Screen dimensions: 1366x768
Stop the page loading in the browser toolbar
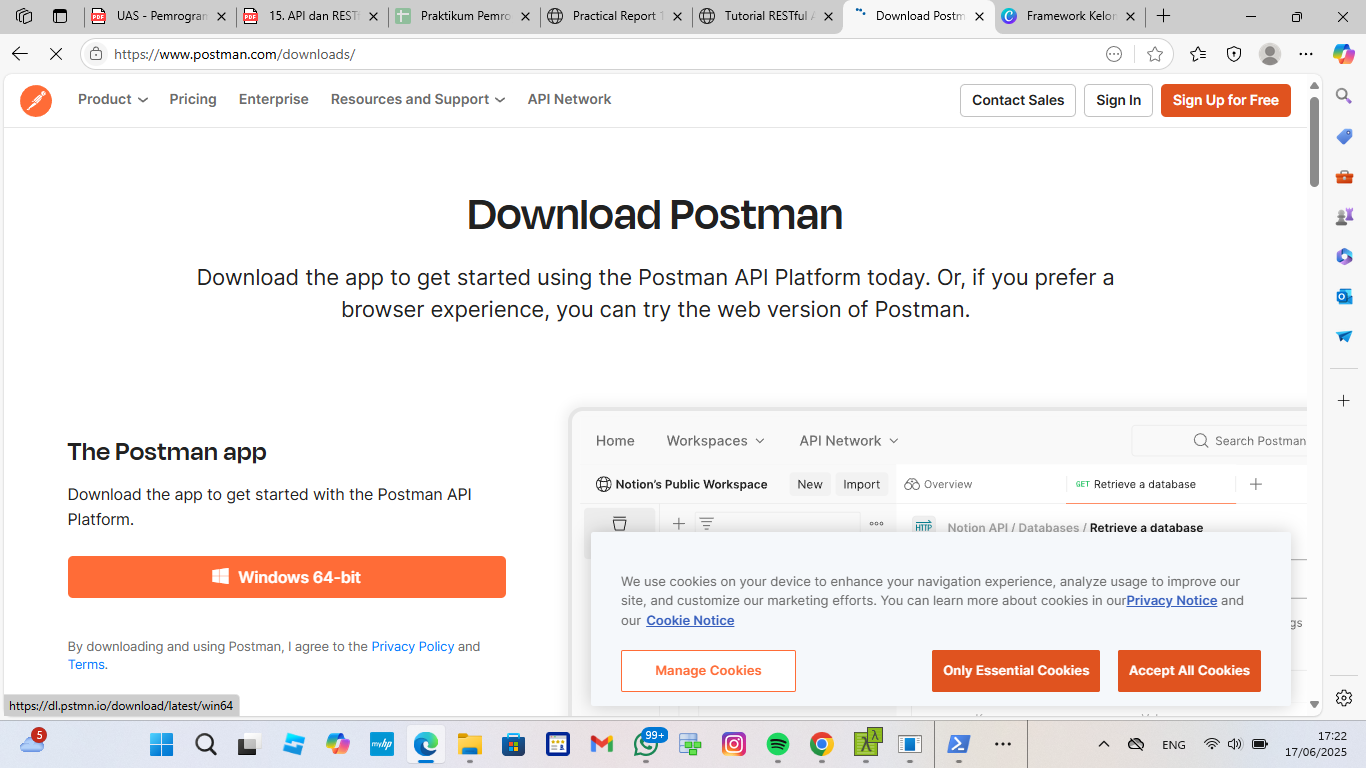point(56,54)
